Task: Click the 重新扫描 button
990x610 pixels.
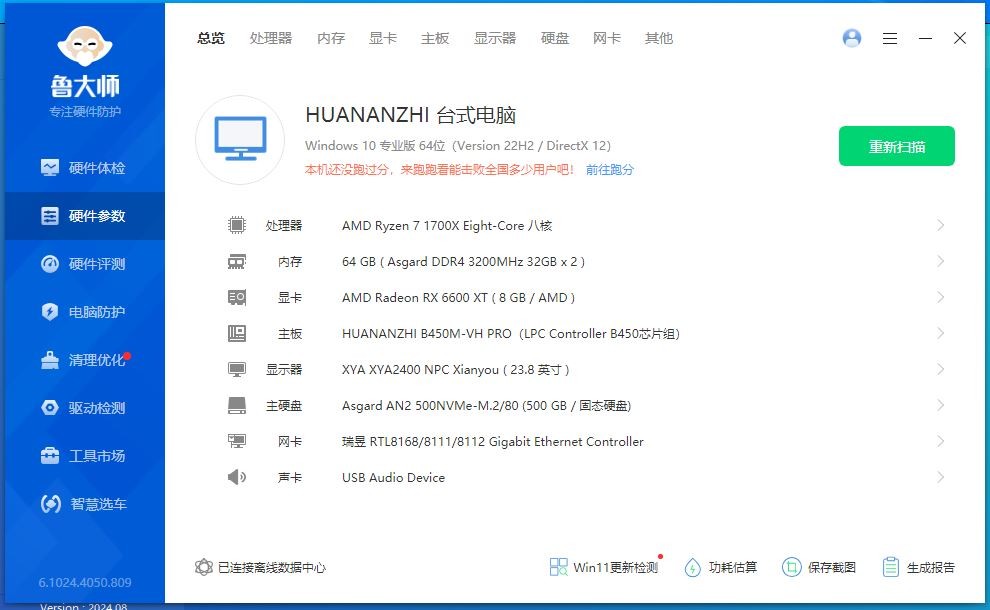Action: point(897,146)
